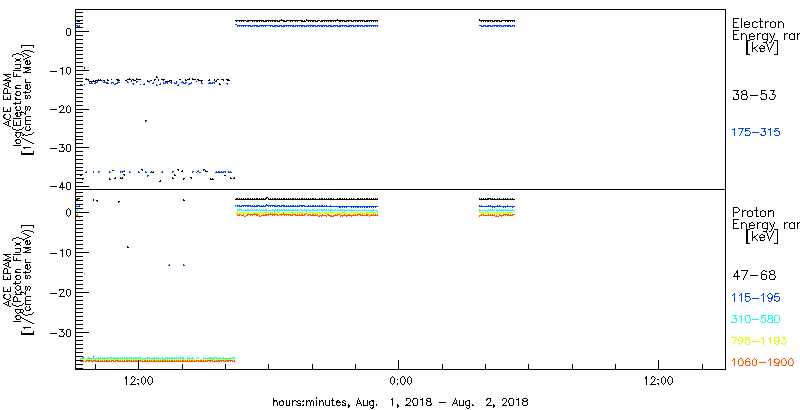This screenshot has height=410, width=800.
Task: Click the Proton Energy range legend heading
Action: (x=765, y=225)
